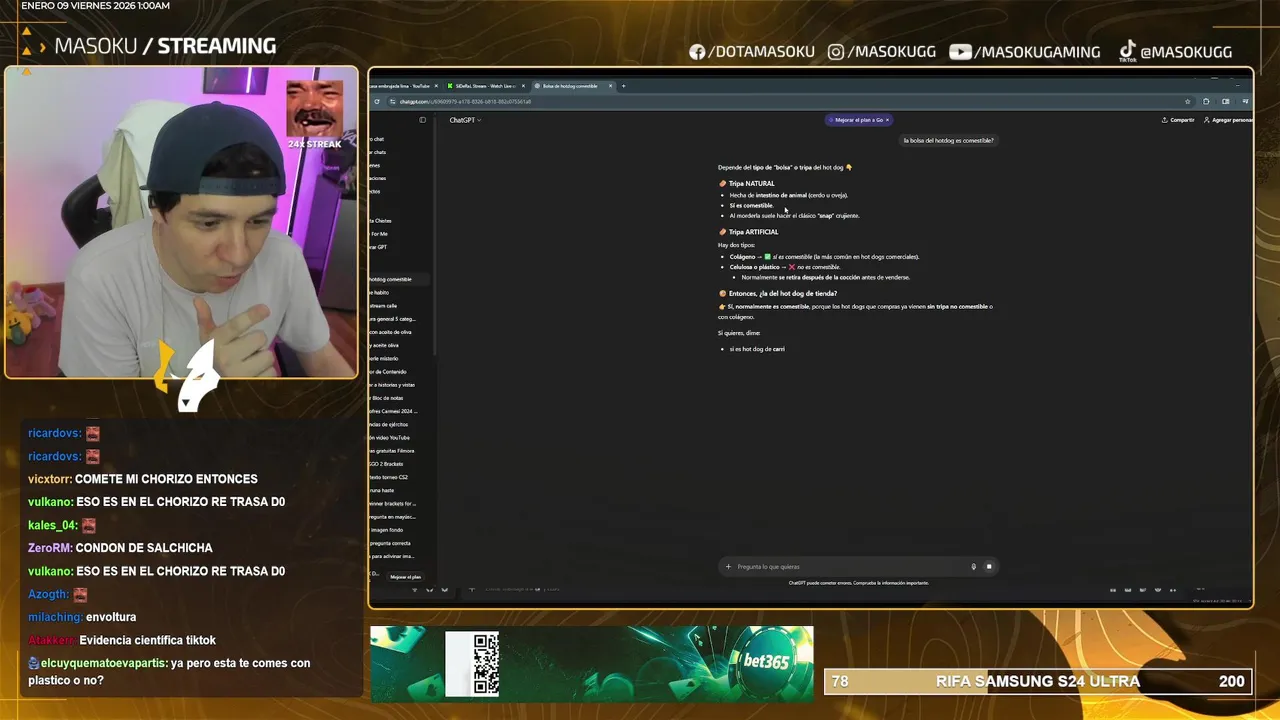Dismiss the Mejorar el plan a Go banner
The image size is (1280, 720).
click(x=887, y=120)
